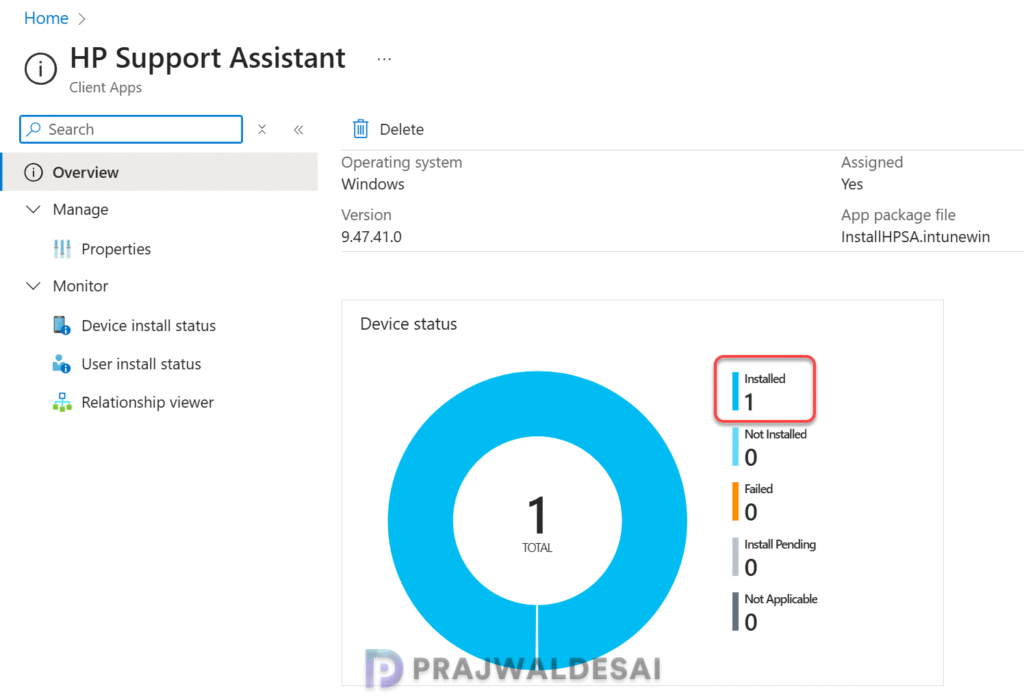Click the Overview info circle icon
The width and height of the screenshot is (1024, 697).
(x=33, y=172)
